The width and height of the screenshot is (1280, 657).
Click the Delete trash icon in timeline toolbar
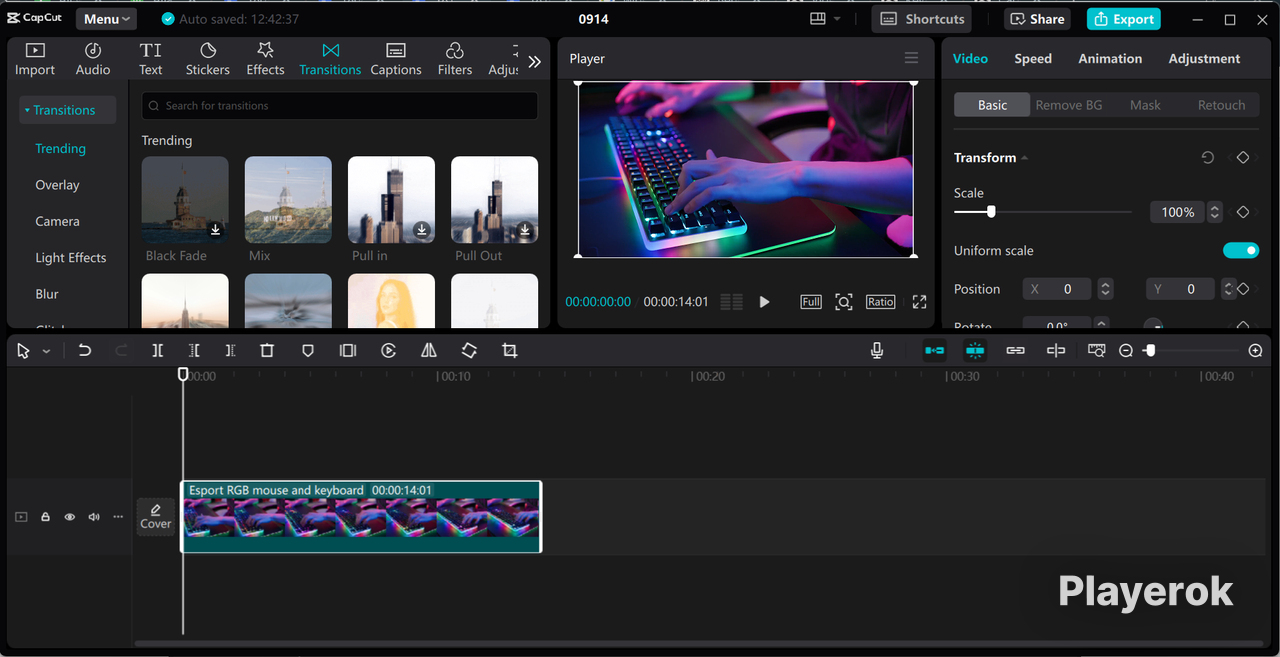267,351
